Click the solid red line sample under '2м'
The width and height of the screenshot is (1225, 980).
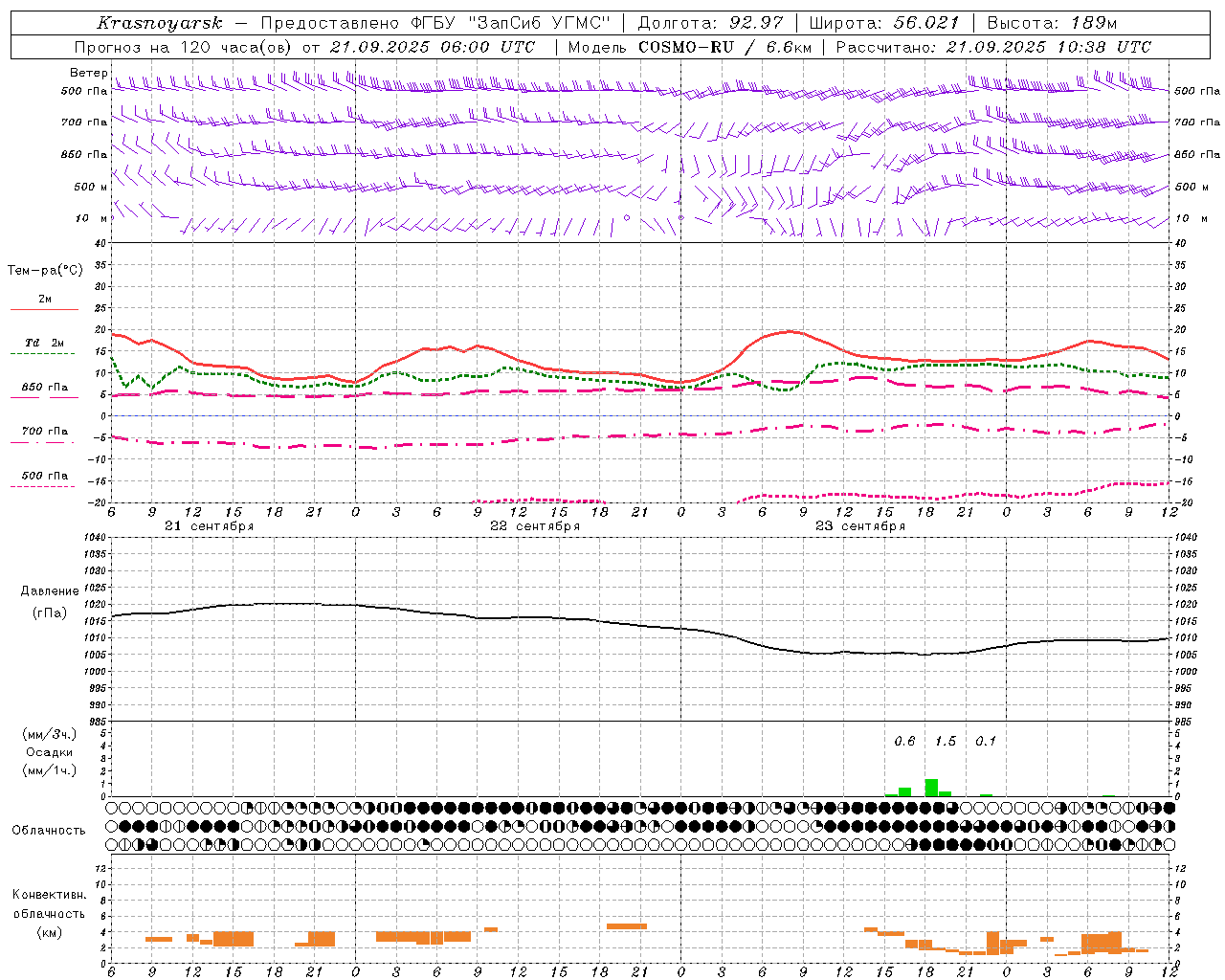point(44,309)
